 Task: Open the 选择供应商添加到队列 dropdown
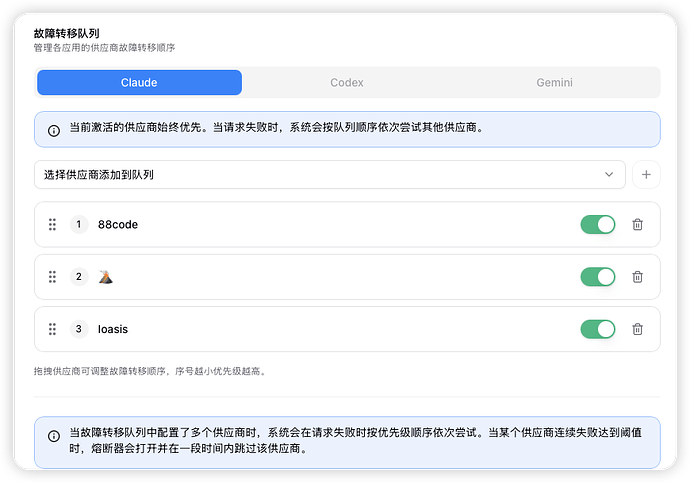tap(330, 175)
